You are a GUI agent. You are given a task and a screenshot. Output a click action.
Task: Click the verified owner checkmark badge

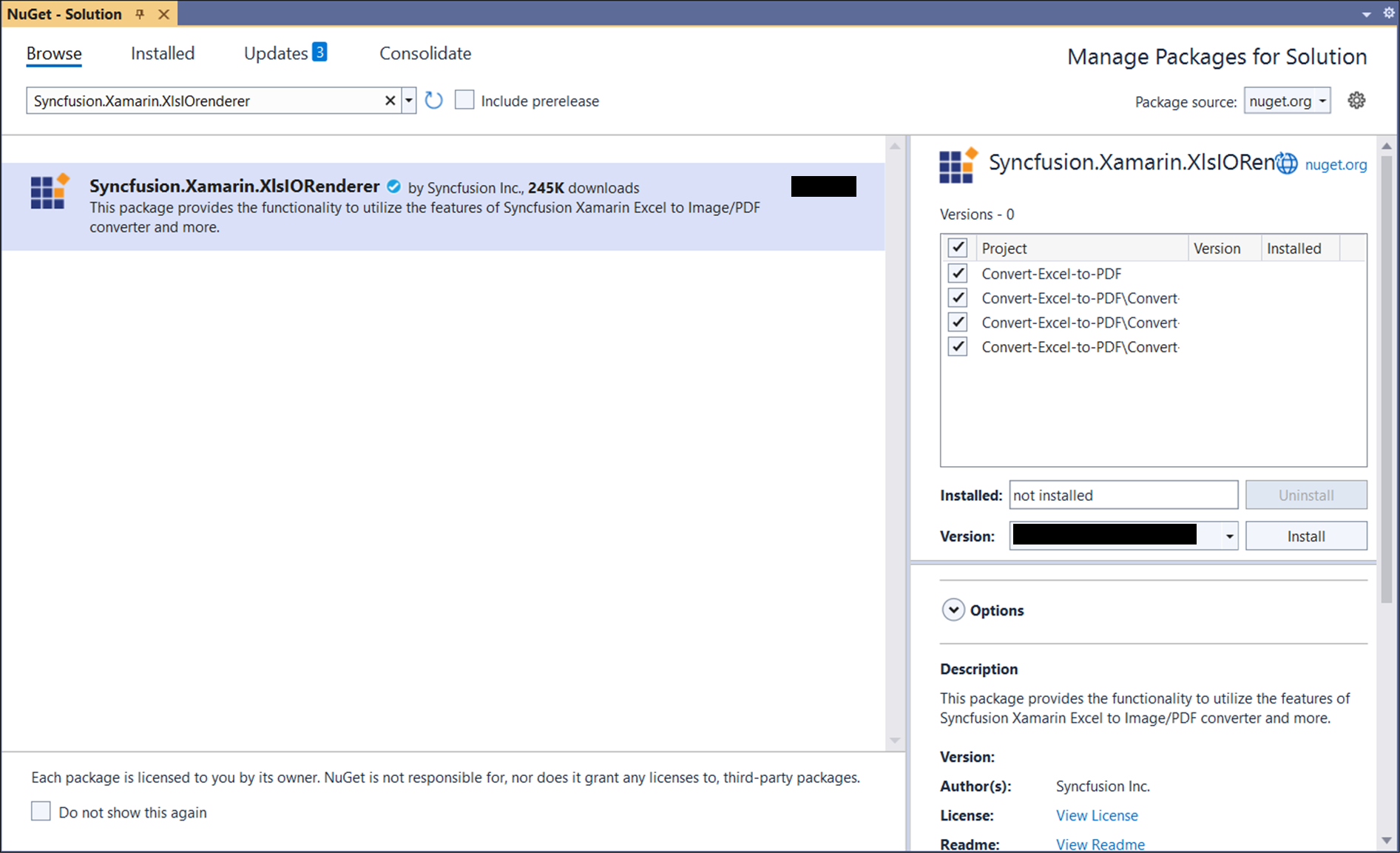(x=393, y=186)
